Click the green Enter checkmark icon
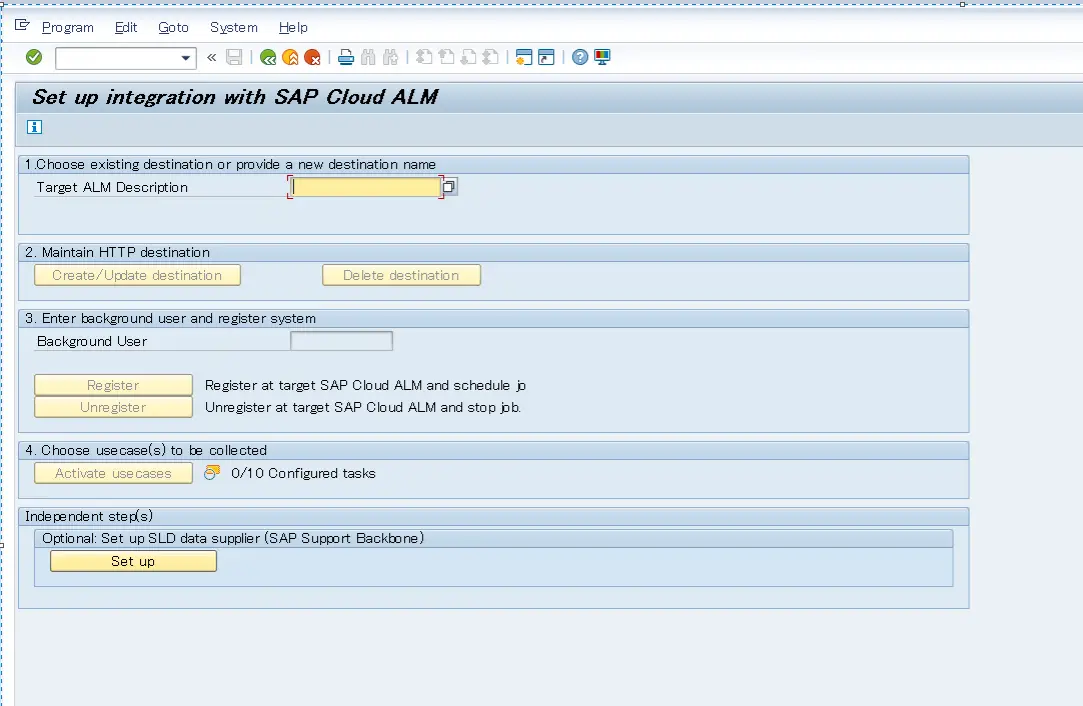This screenshot has width=1083, height=706. 34,57
